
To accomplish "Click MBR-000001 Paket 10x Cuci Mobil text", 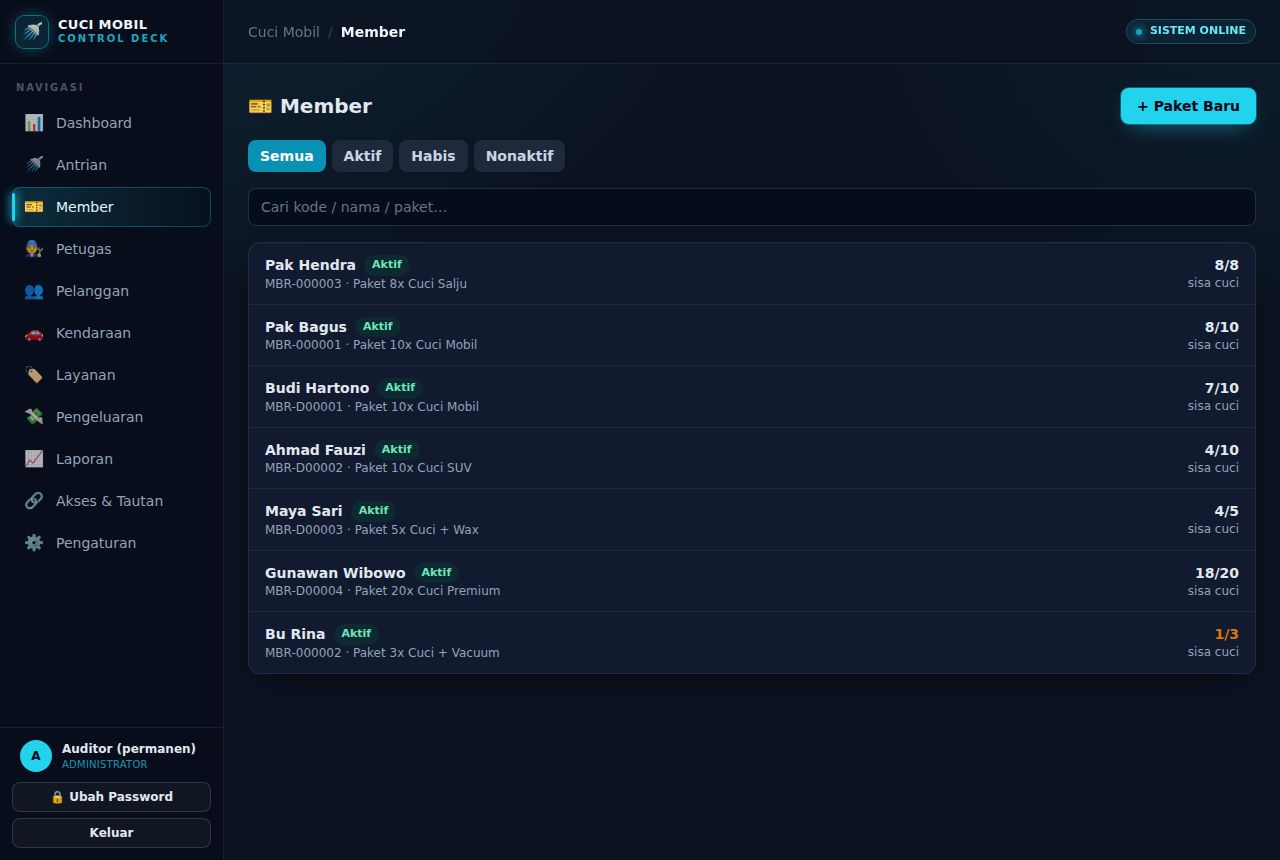I will click(371, 345).
